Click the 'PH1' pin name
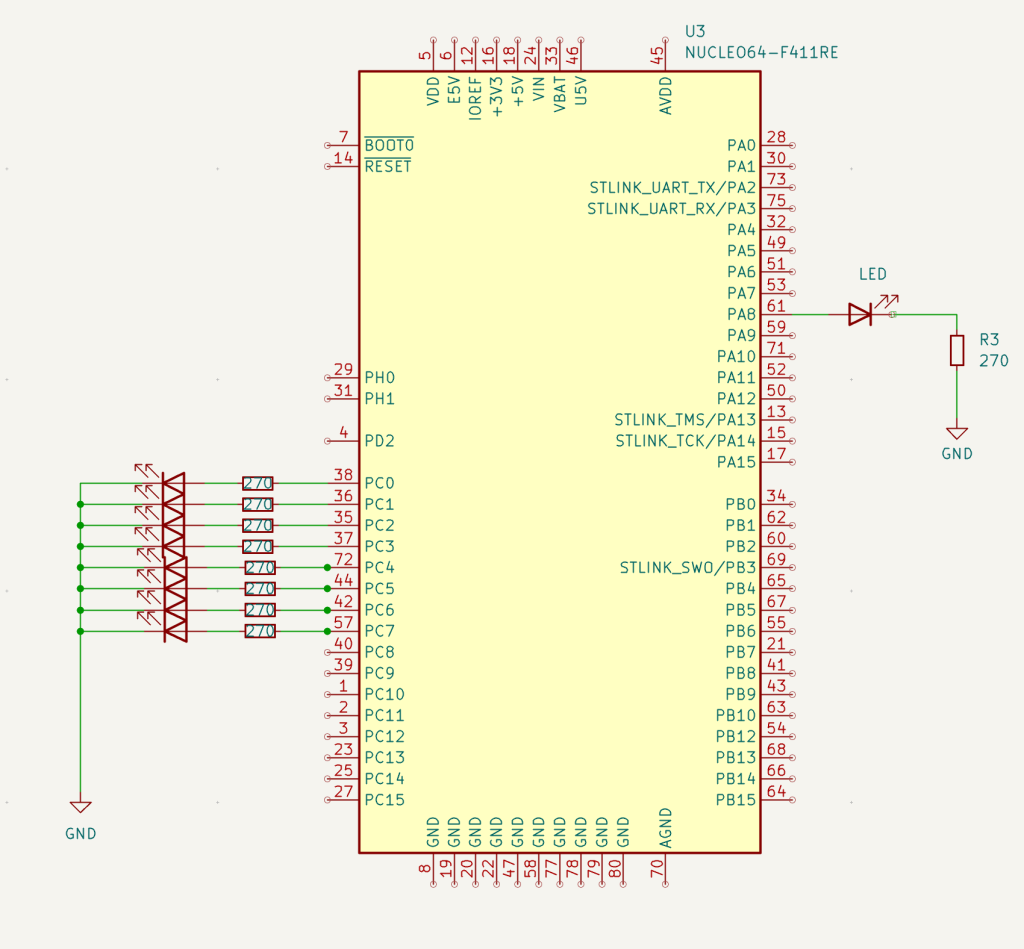The width and height of the screenshot is (1024, 949). (x=379, y=398)
